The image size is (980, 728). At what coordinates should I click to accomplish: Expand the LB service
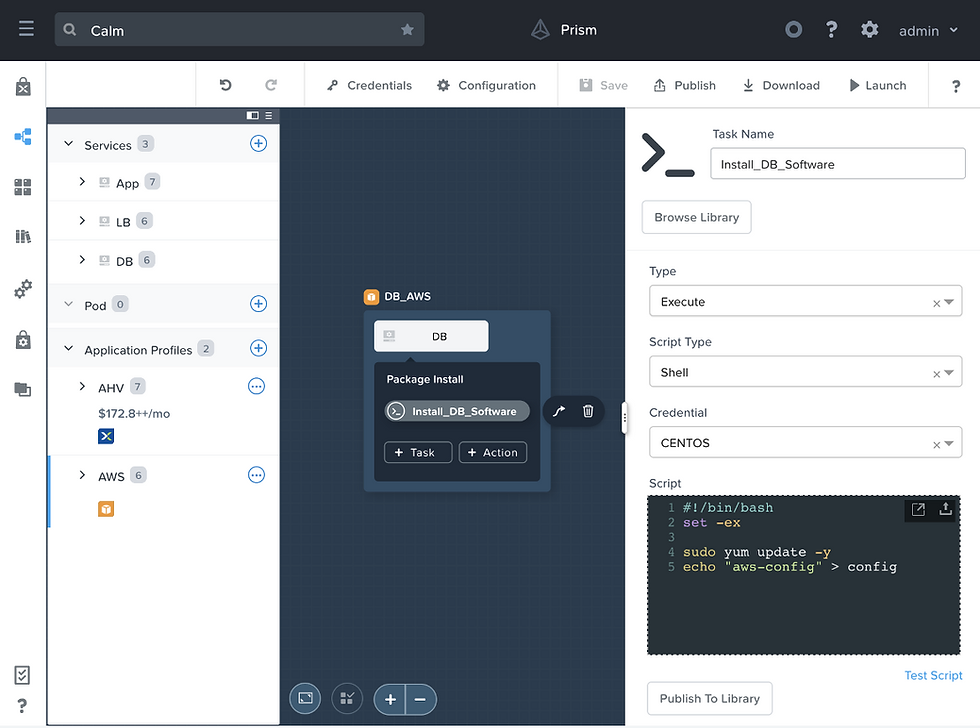pos(82,221)
